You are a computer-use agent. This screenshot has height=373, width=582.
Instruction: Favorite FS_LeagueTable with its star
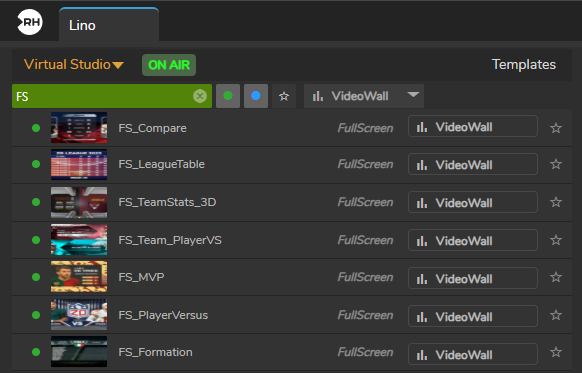pos(556,164)
